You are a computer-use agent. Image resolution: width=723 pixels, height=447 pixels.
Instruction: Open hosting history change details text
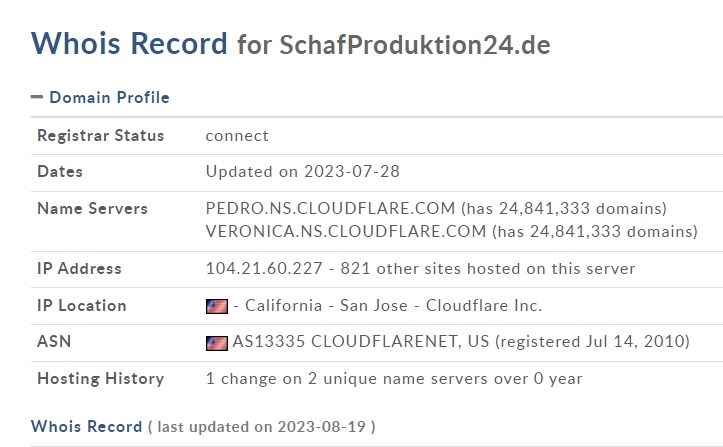(x=394, y=379)
